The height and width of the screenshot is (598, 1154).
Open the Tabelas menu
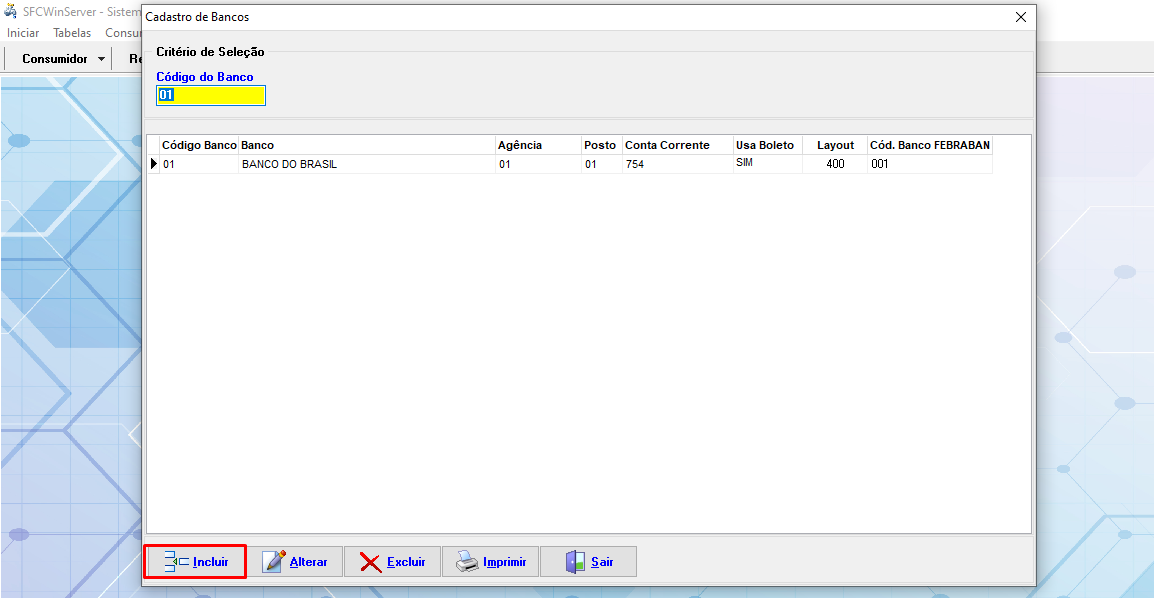pyautogui.click(x=72, y=33)
